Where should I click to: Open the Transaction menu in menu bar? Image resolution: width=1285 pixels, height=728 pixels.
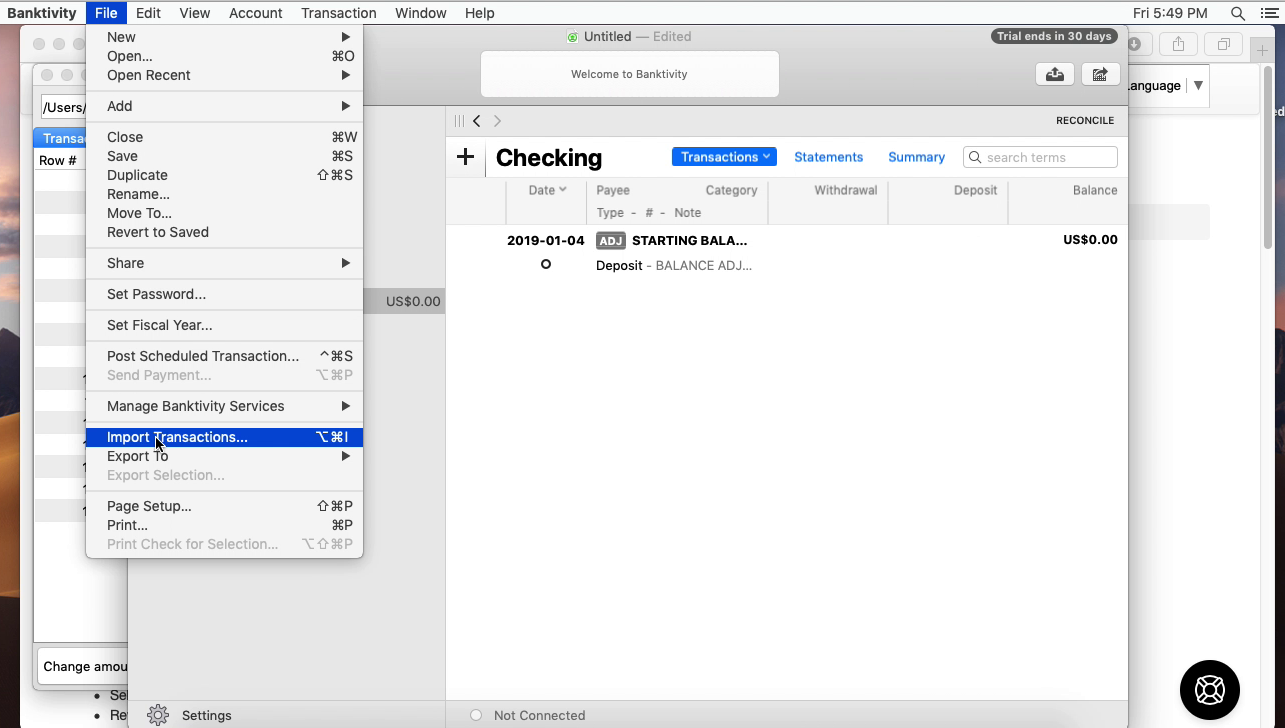pyautogui.click(x=338, y=13)
